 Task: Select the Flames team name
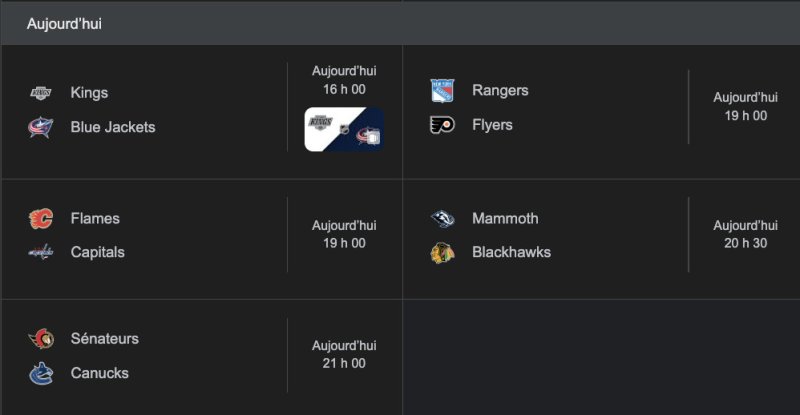click(x=95, y=219)
